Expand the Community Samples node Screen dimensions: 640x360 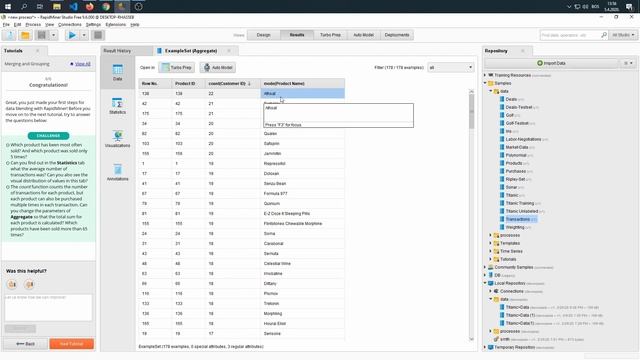tap(485, 267)
